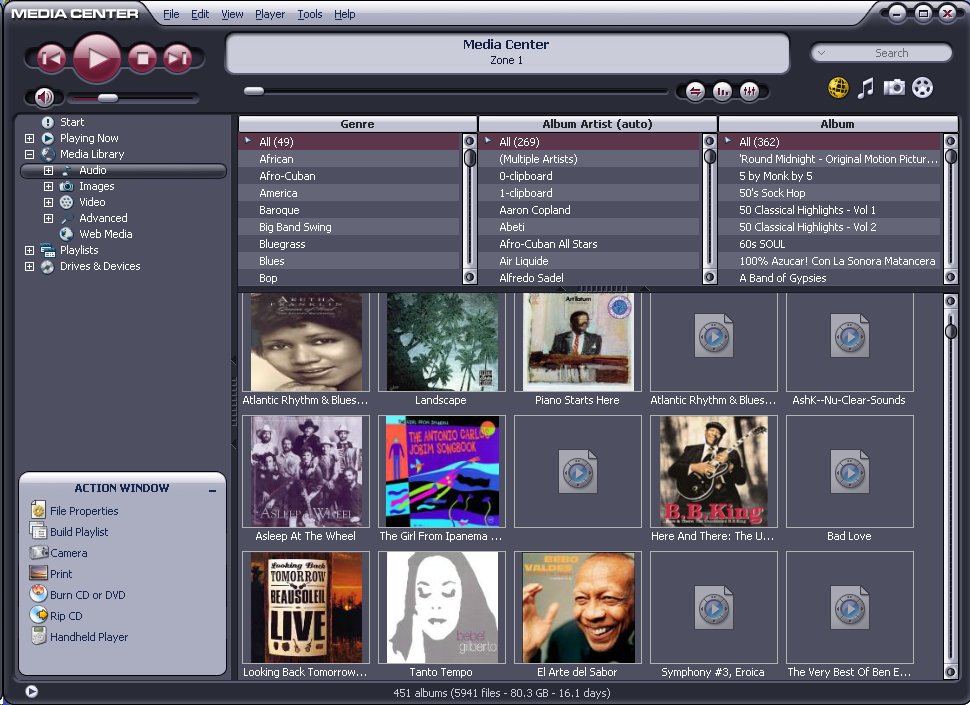970x705 pixels.
Task: Click the Build Playlist icon
Action: [x=38, y=531]
